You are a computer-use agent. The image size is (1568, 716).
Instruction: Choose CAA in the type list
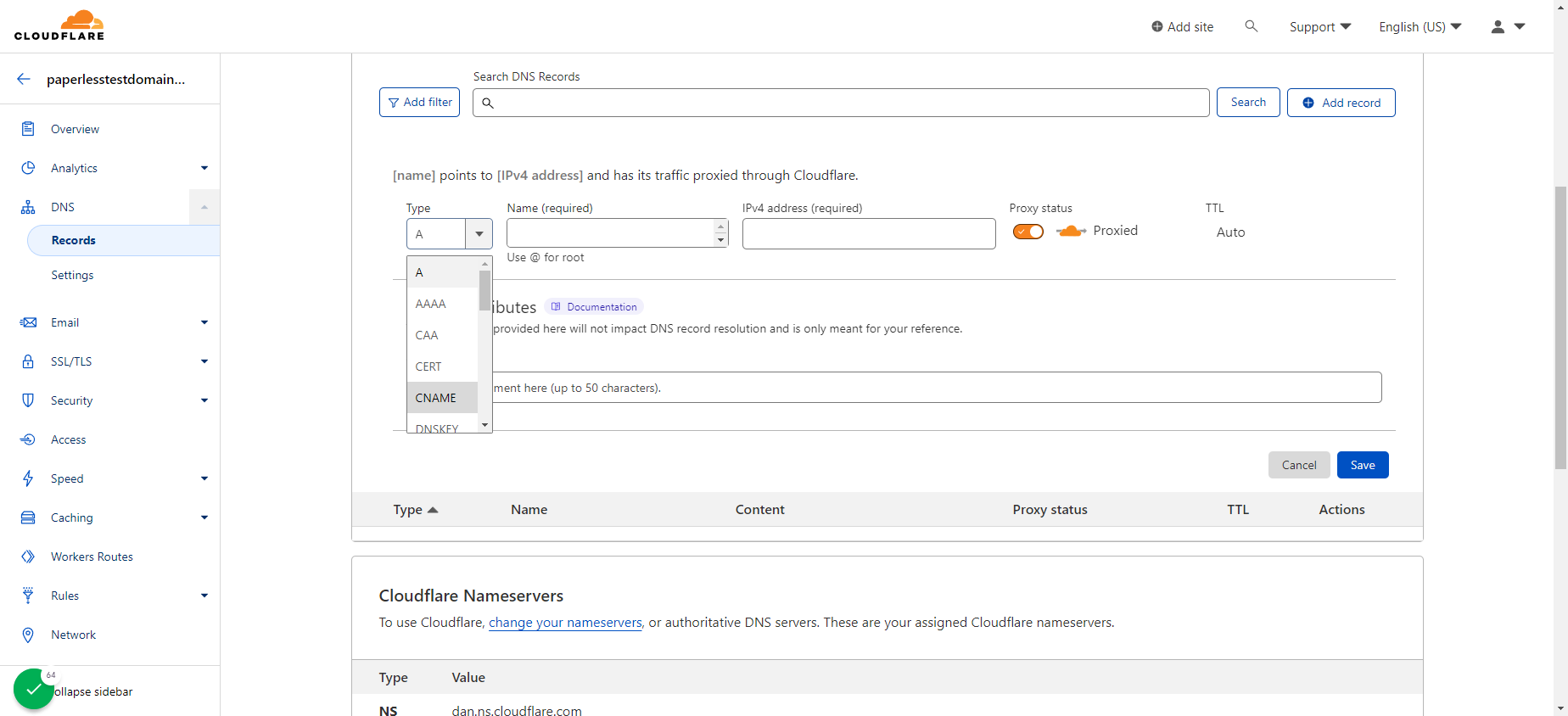442,335
